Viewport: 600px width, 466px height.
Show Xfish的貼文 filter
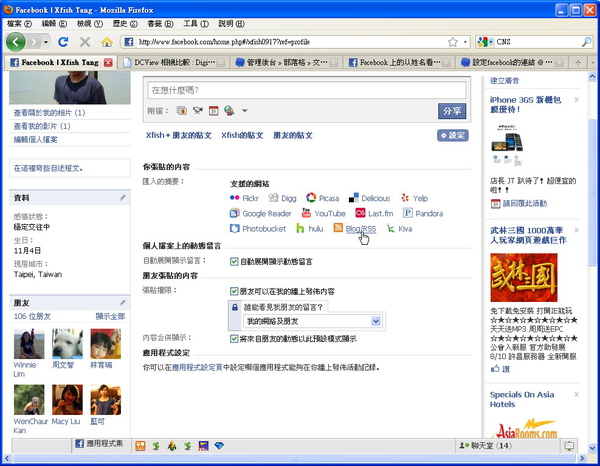[x=242, y=135]
